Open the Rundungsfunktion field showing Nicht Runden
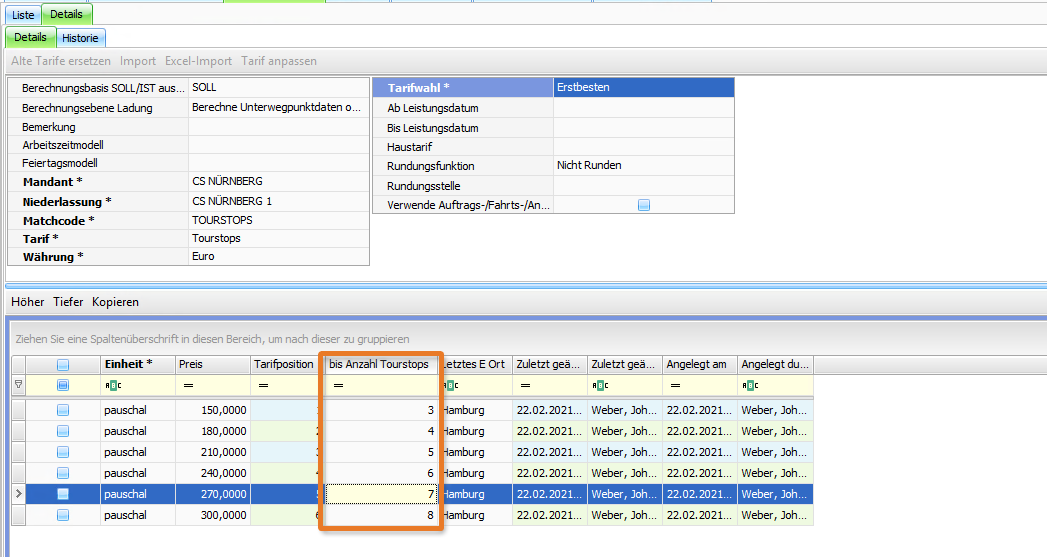 (643, 166)
